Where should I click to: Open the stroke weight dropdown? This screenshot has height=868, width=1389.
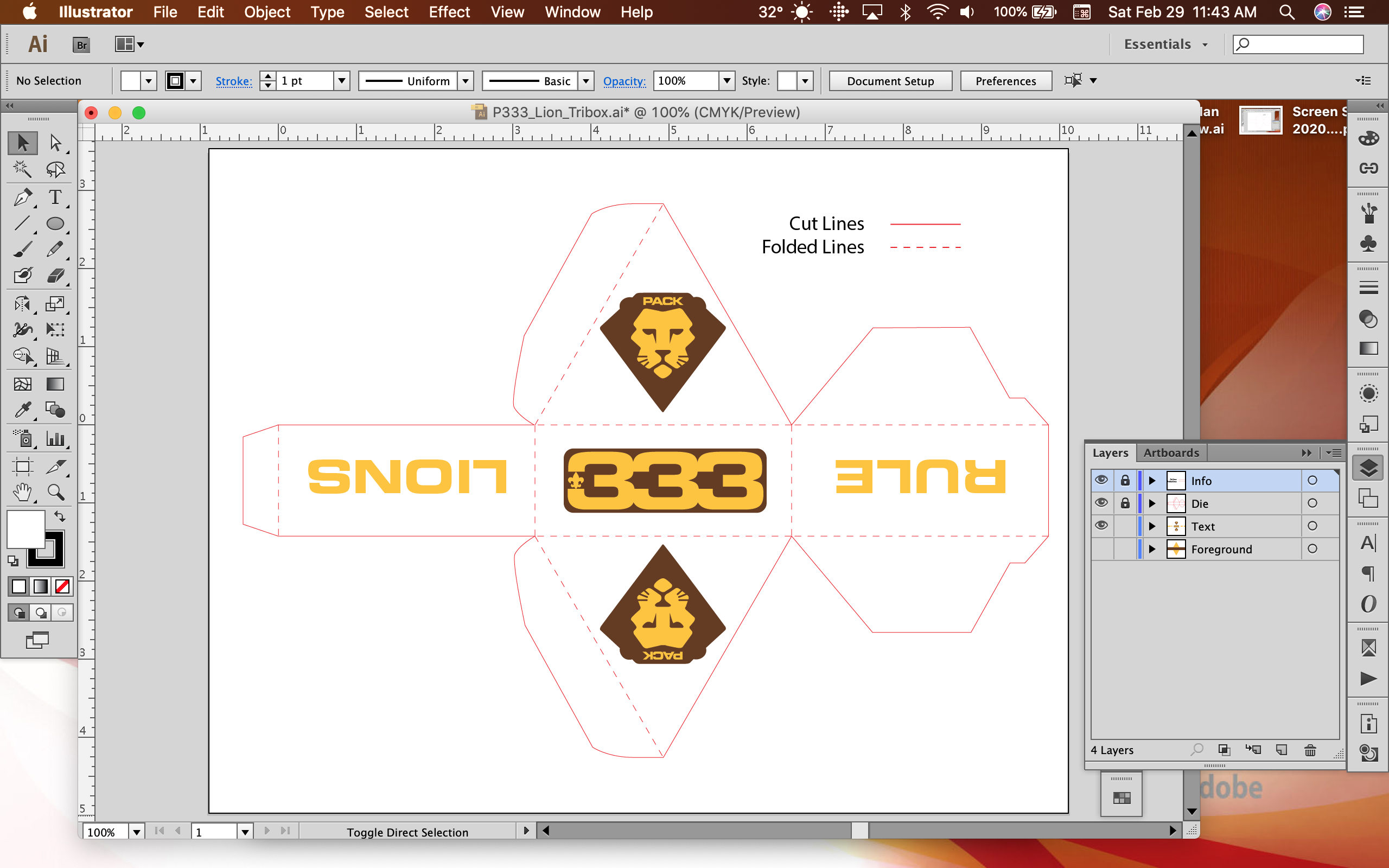341,81
